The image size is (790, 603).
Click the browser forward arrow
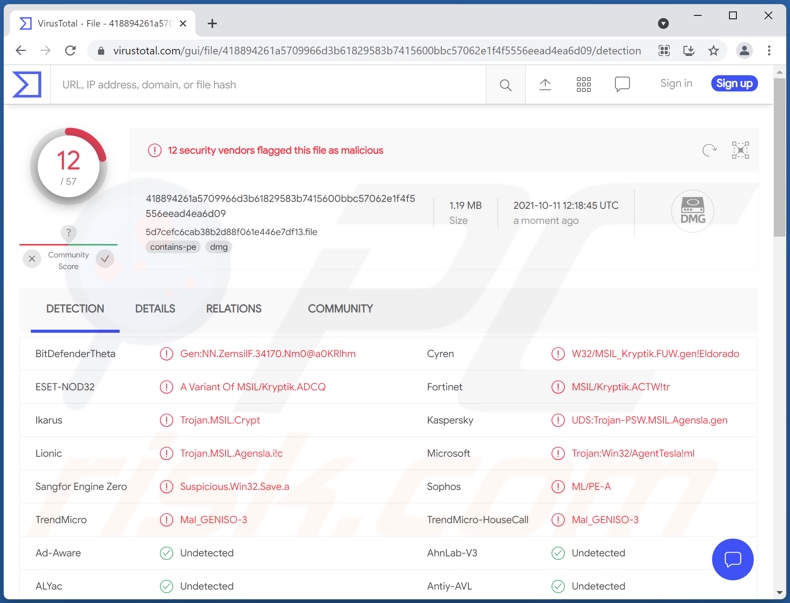coord(45,50)
